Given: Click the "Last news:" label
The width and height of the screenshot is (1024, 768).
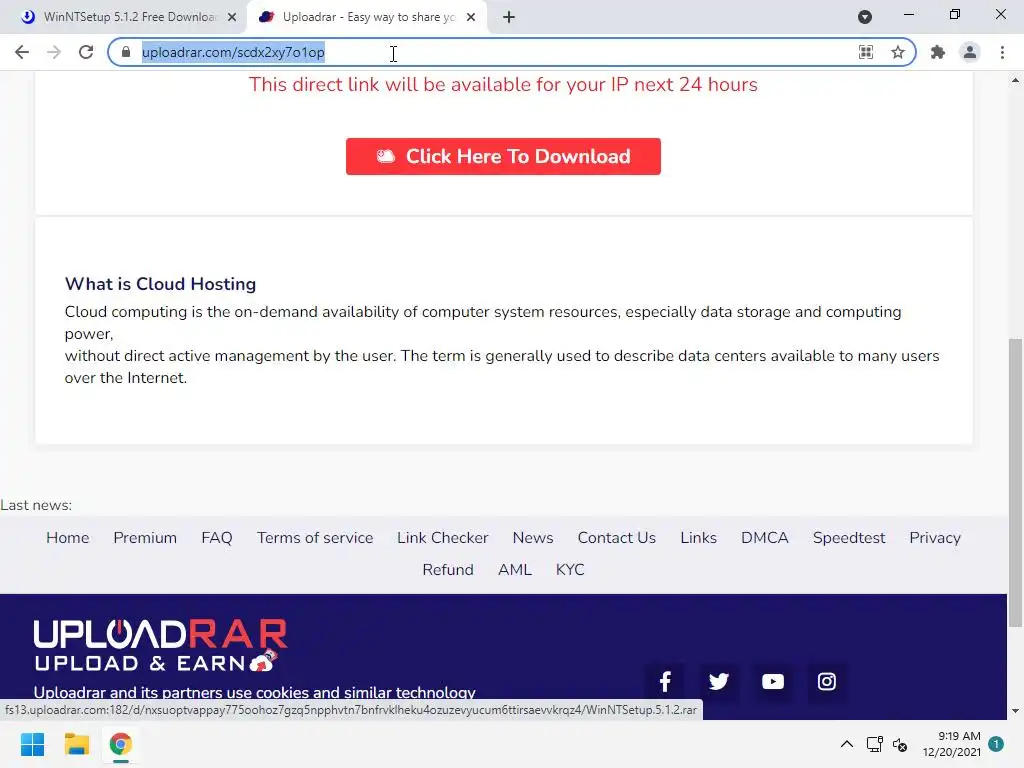Looking at the screenshot, I should pos(36,505).
